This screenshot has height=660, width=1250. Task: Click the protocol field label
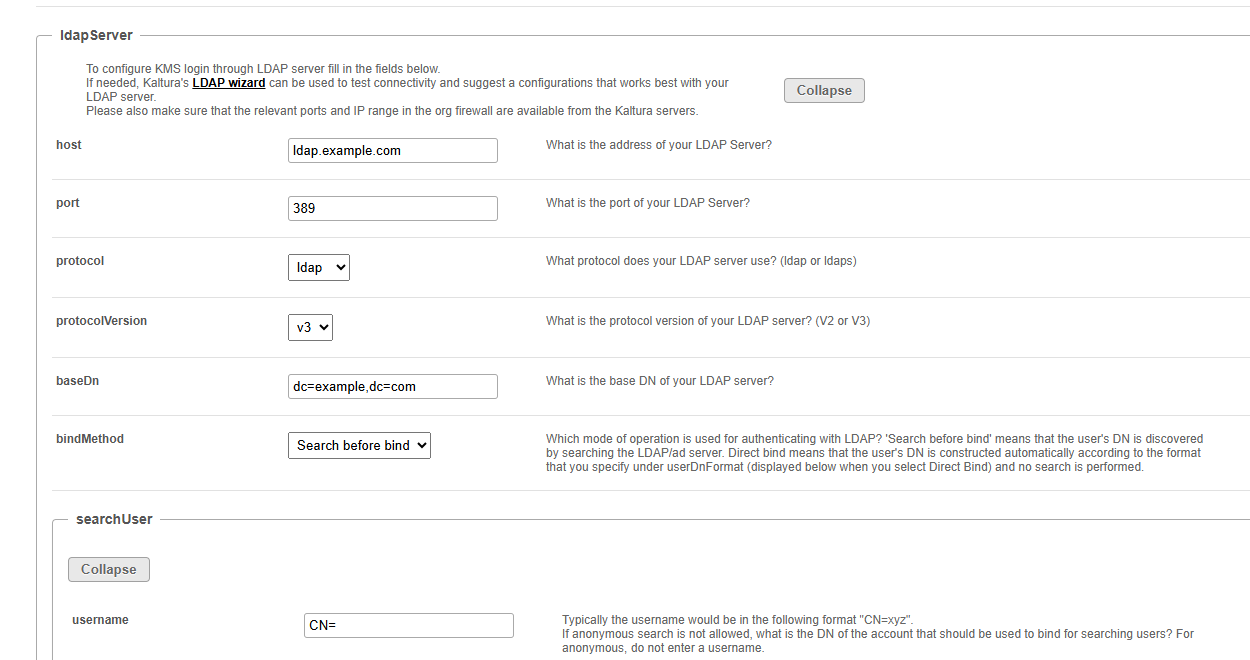[80, 261]
